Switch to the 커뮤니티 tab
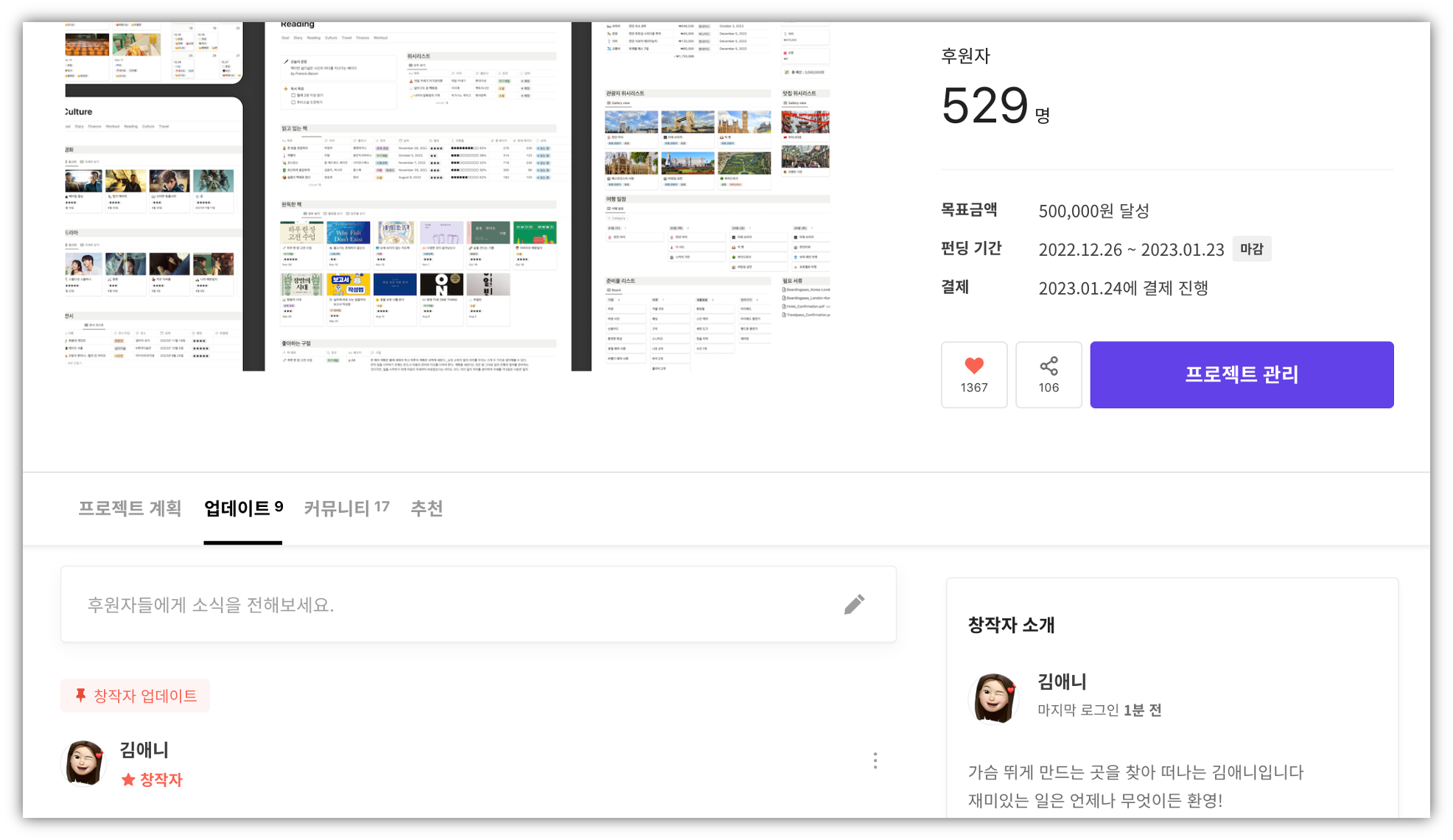The width and height of the screenshot is (1453, 840). click(346, 508)
